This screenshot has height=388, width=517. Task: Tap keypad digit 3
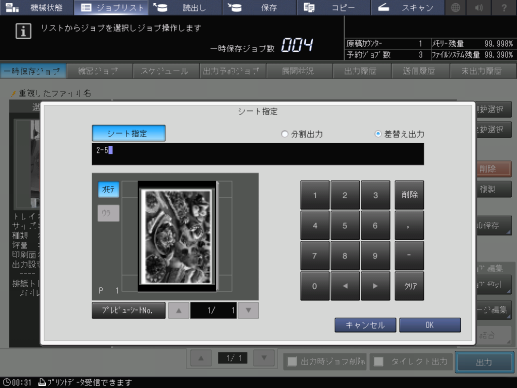coord(375,195)
